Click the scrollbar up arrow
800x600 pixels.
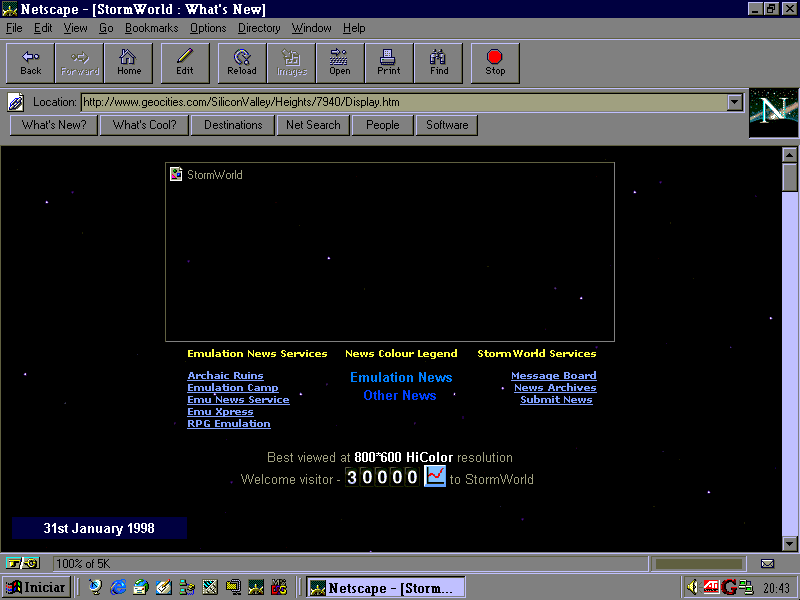(789, 155)
